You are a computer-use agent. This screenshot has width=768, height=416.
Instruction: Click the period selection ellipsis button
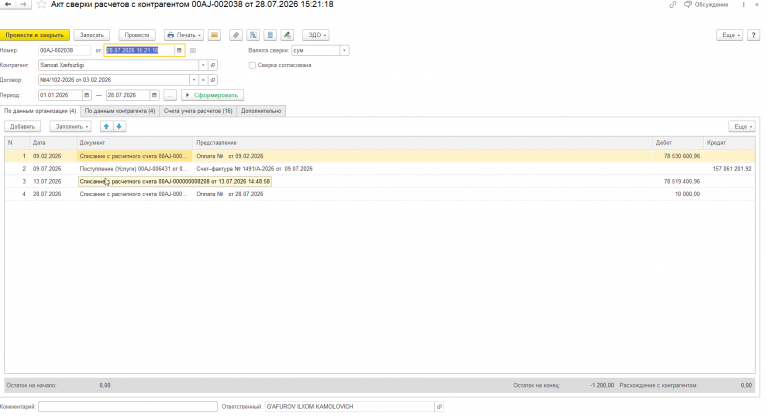pos(170,95)
